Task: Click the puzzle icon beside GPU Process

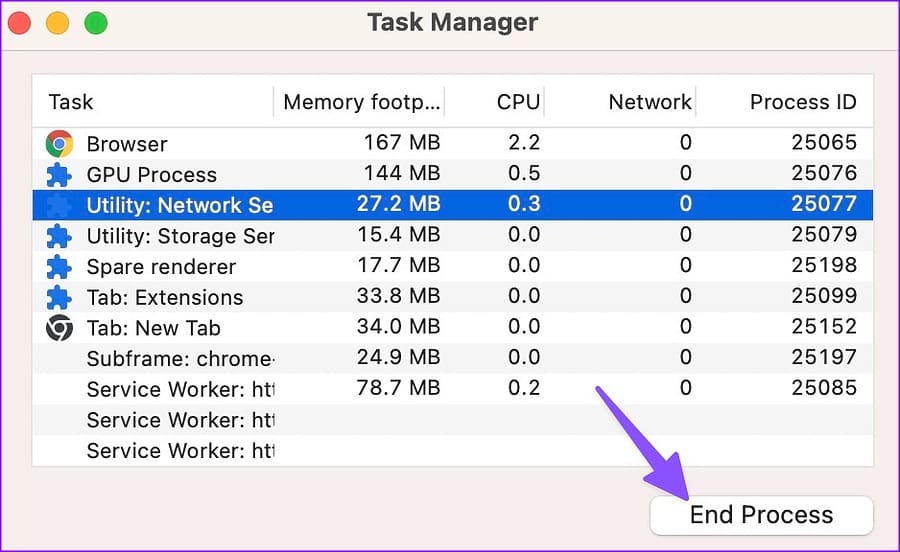Action: (x=59, y=174)
